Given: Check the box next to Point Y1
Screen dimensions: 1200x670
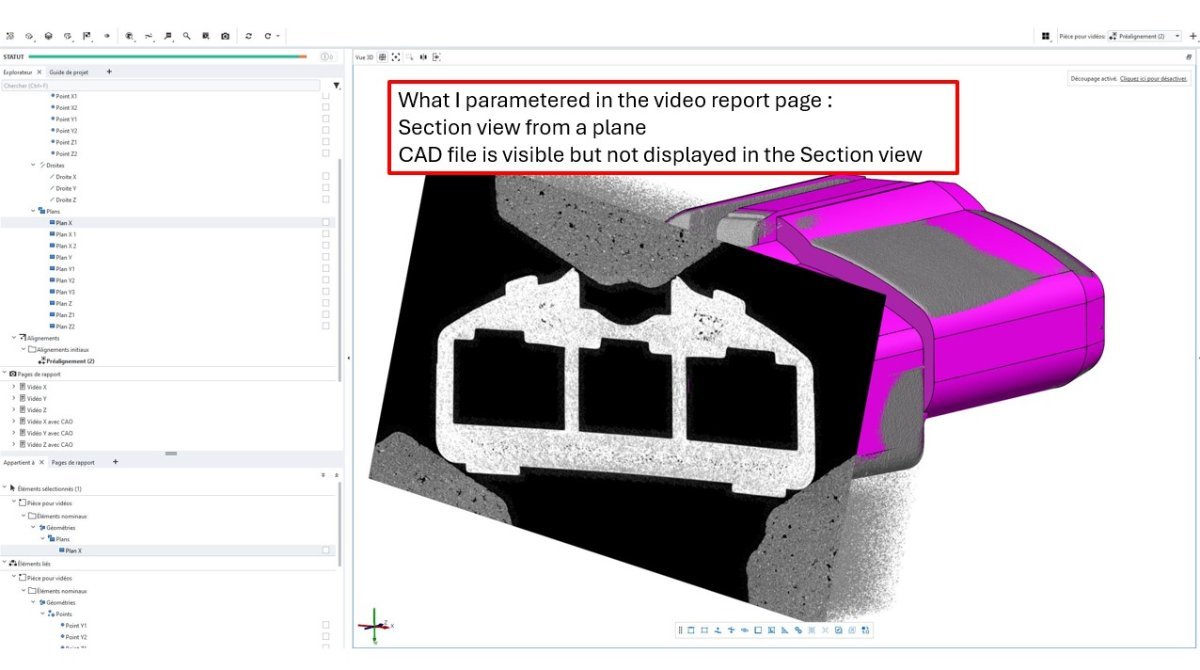Looking at the screenshot, I should pyautogui.click(x=326, y=119).
